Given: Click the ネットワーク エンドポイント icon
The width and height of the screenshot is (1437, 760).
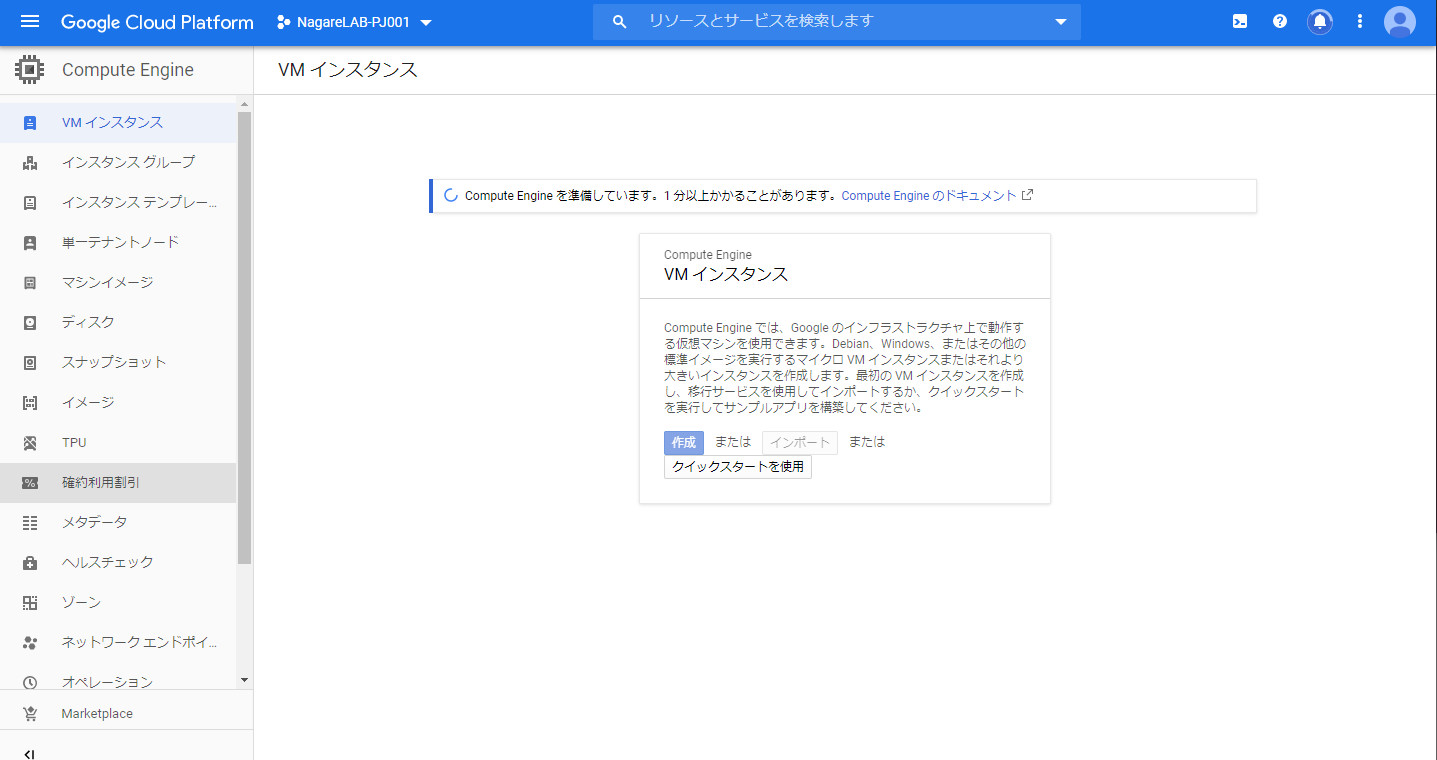Looking at the screenshot, I should pos(30,643).
